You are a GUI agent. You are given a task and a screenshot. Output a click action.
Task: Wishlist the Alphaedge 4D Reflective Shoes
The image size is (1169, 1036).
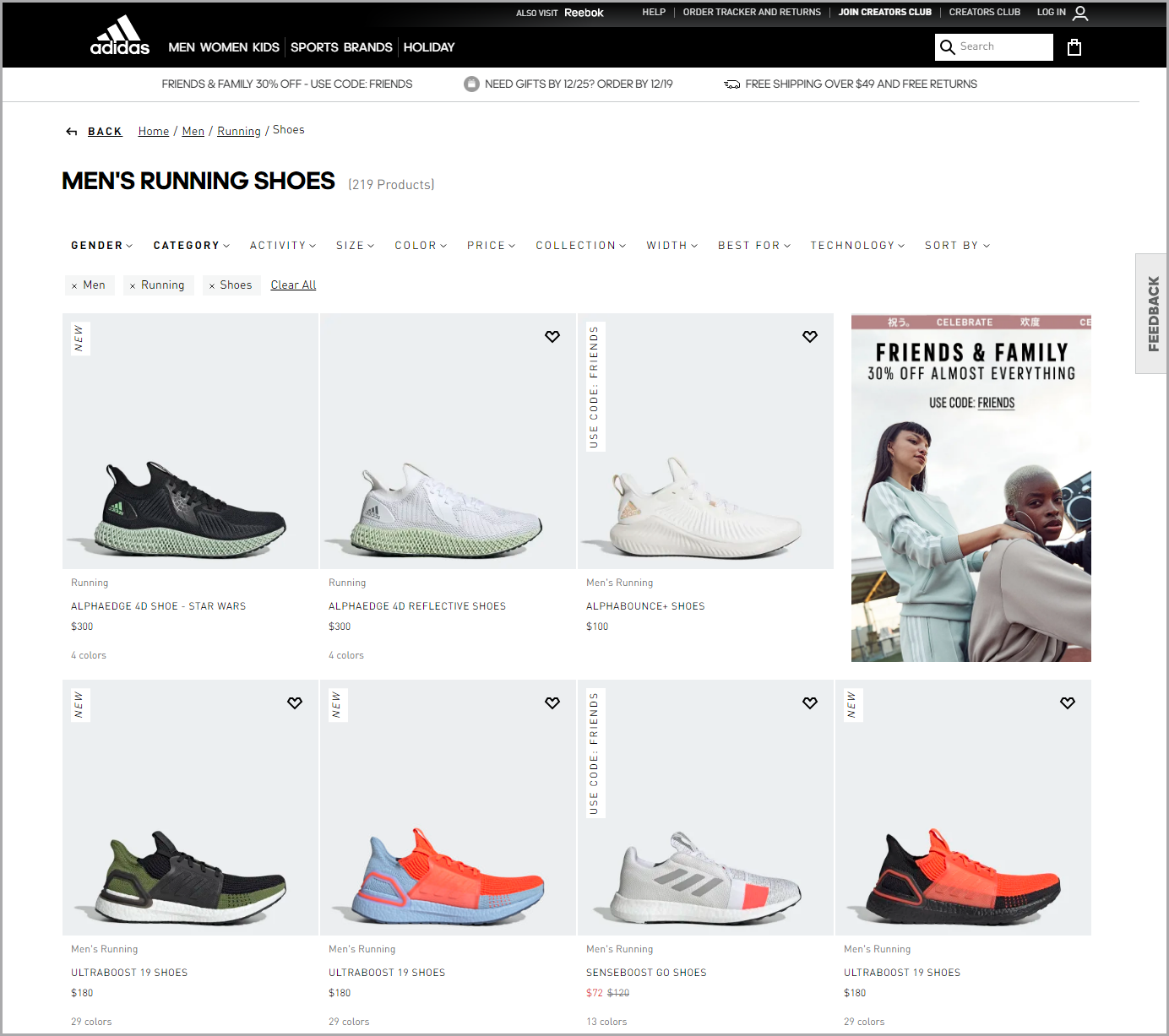point(552,336)
